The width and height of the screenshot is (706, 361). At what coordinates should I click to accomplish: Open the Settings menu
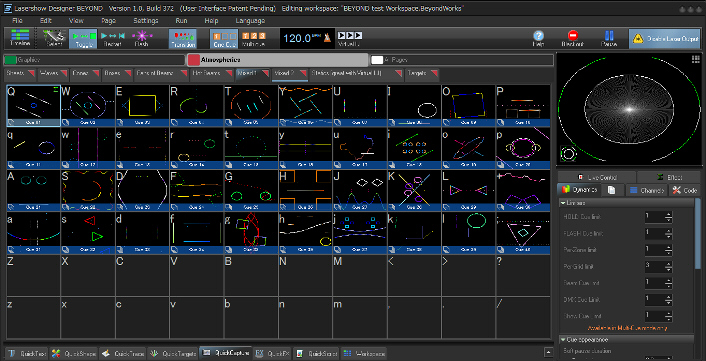(x=146, y=21)
